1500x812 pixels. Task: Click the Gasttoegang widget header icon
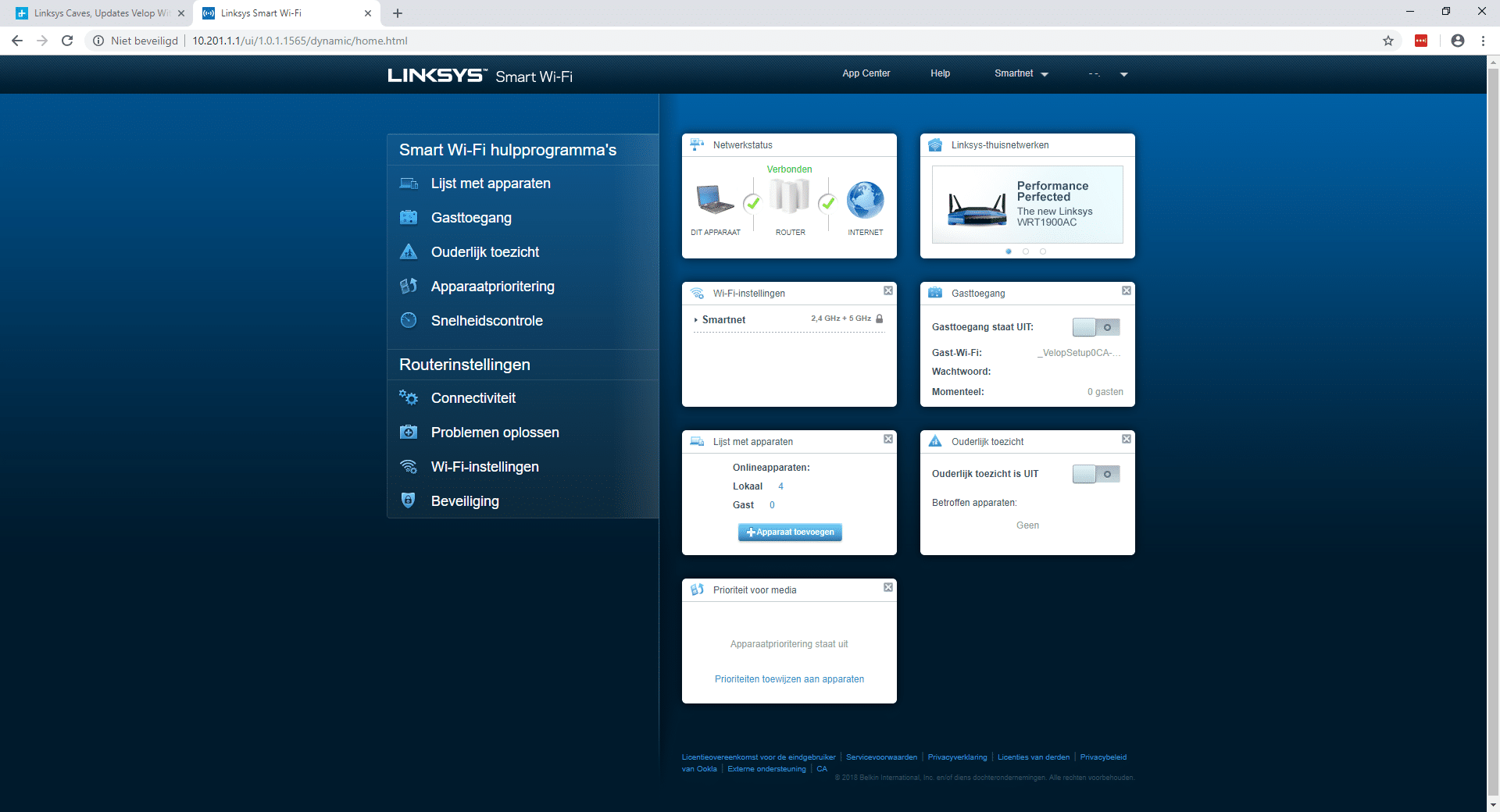tap(935, 293)
